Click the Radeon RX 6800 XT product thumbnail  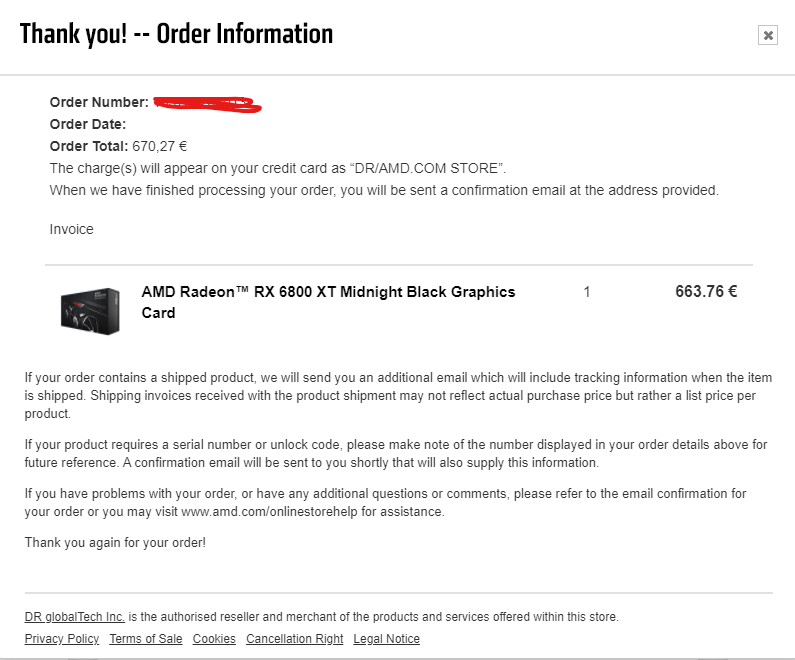(x=90, y=310)
